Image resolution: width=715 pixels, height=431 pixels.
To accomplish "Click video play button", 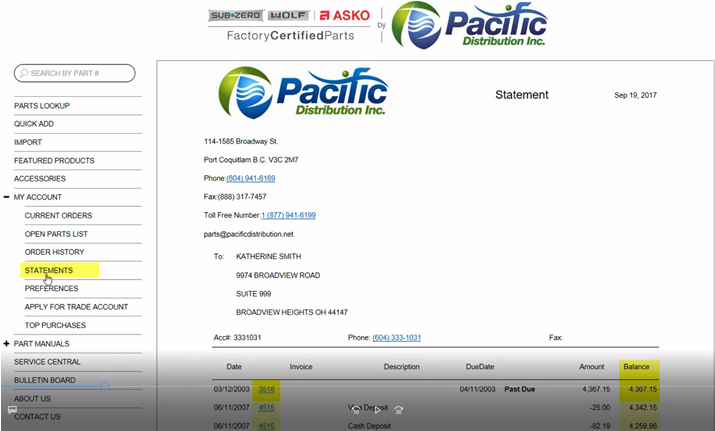I will (x=377, y=410).
